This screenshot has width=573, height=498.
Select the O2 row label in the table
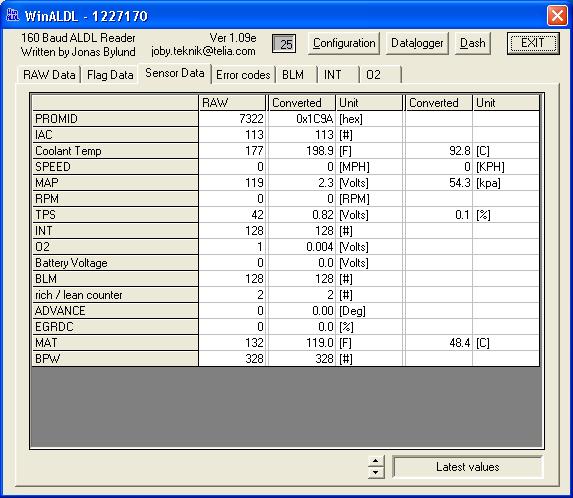pyautogui.click(x=115, y=247)
